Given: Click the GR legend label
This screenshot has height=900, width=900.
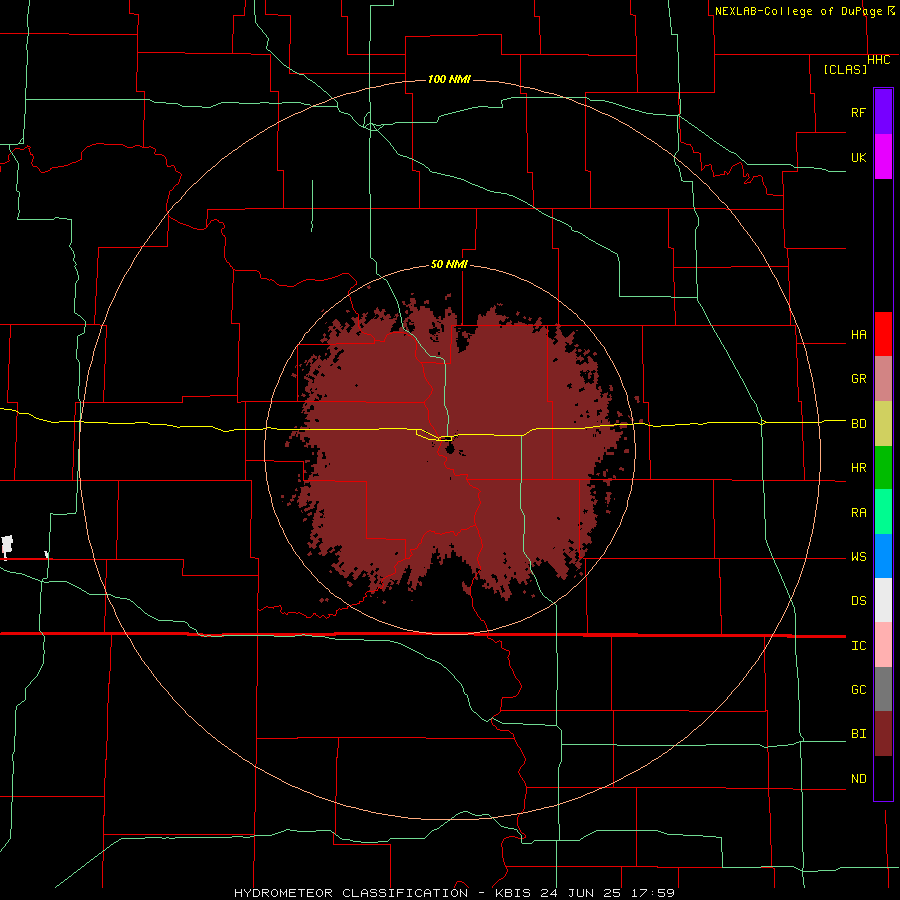Looking at the screenshot, I should point(858,379).
